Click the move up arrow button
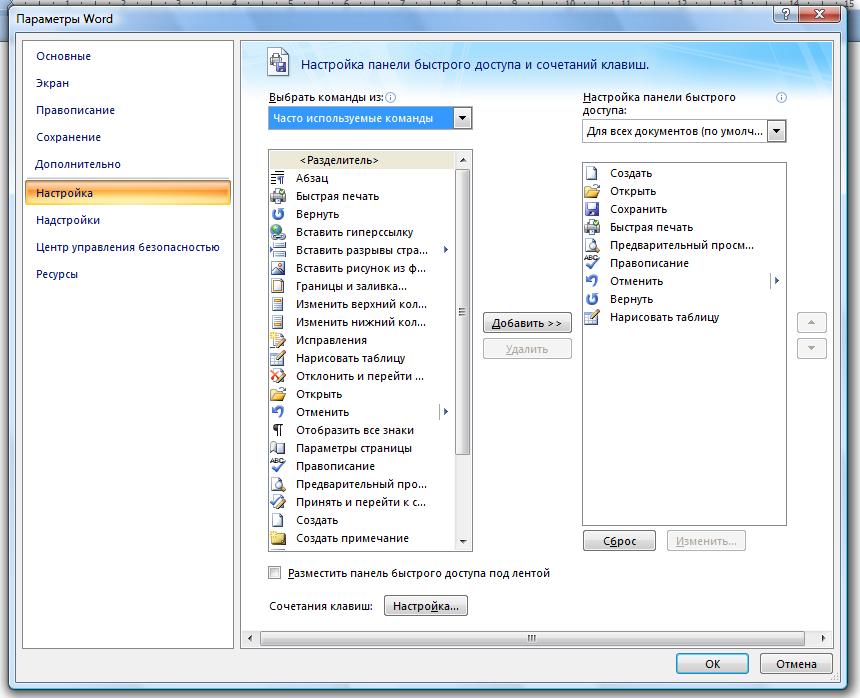Viewport: 860px width, 698px height. [x=812, y=322]
